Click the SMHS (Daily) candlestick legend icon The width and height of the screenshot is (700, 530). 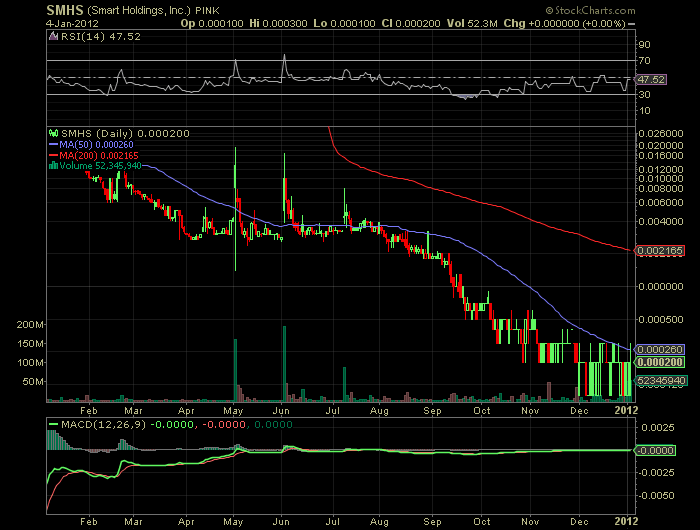pos(54,133)
